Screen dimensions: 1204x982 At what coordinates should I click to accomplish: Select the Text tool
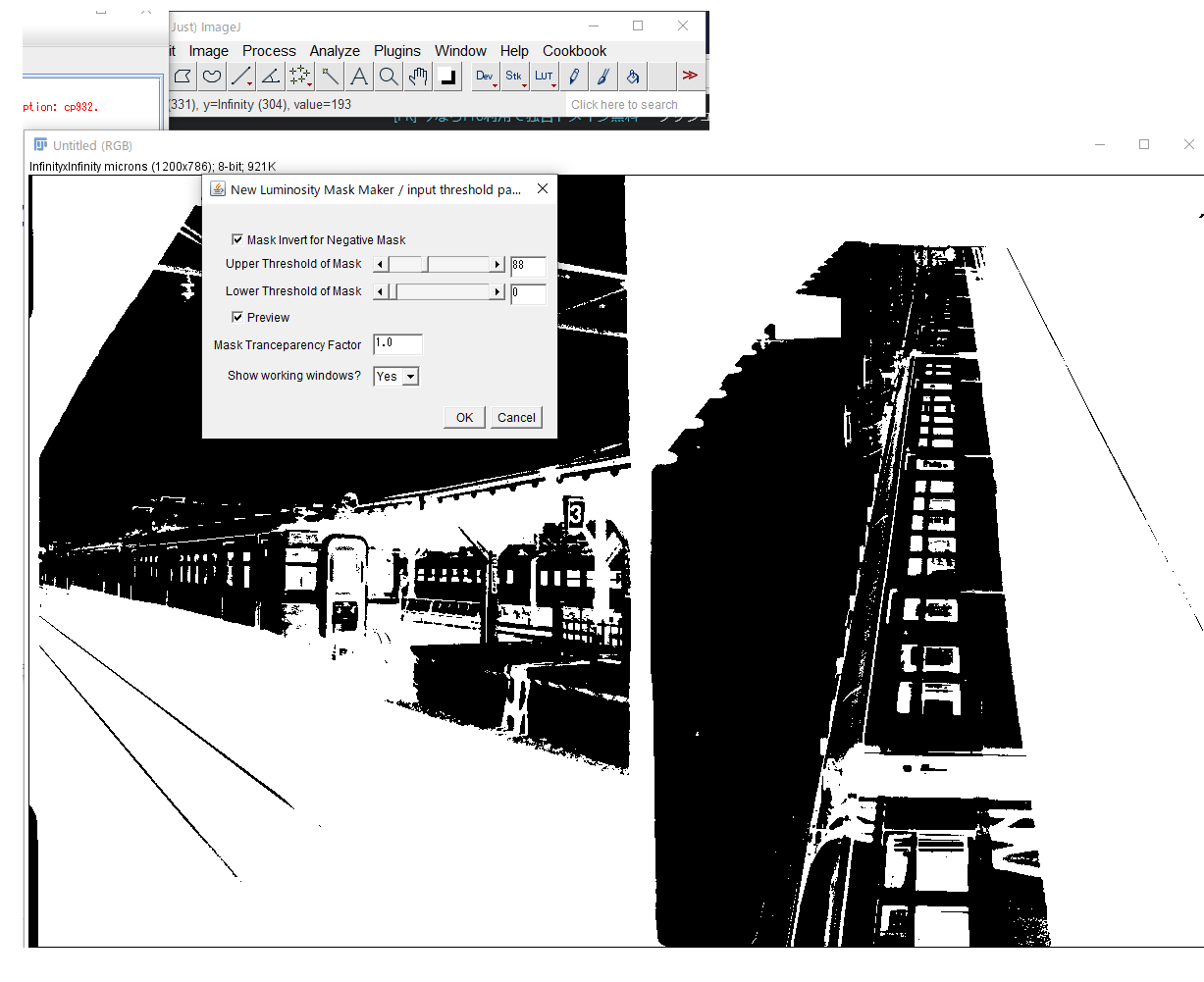[359, 77]
